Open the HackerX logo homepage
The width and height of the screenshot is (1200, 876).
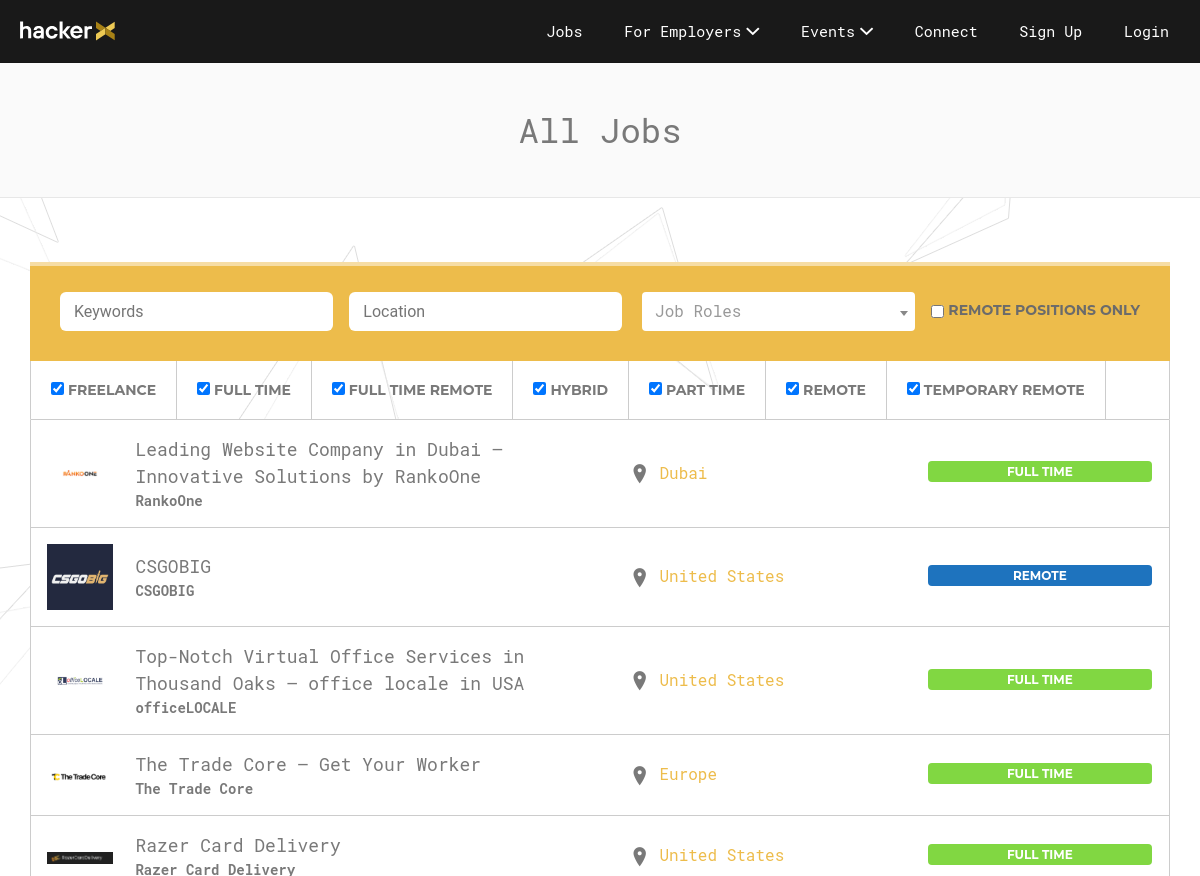click(x=68, y=31)
